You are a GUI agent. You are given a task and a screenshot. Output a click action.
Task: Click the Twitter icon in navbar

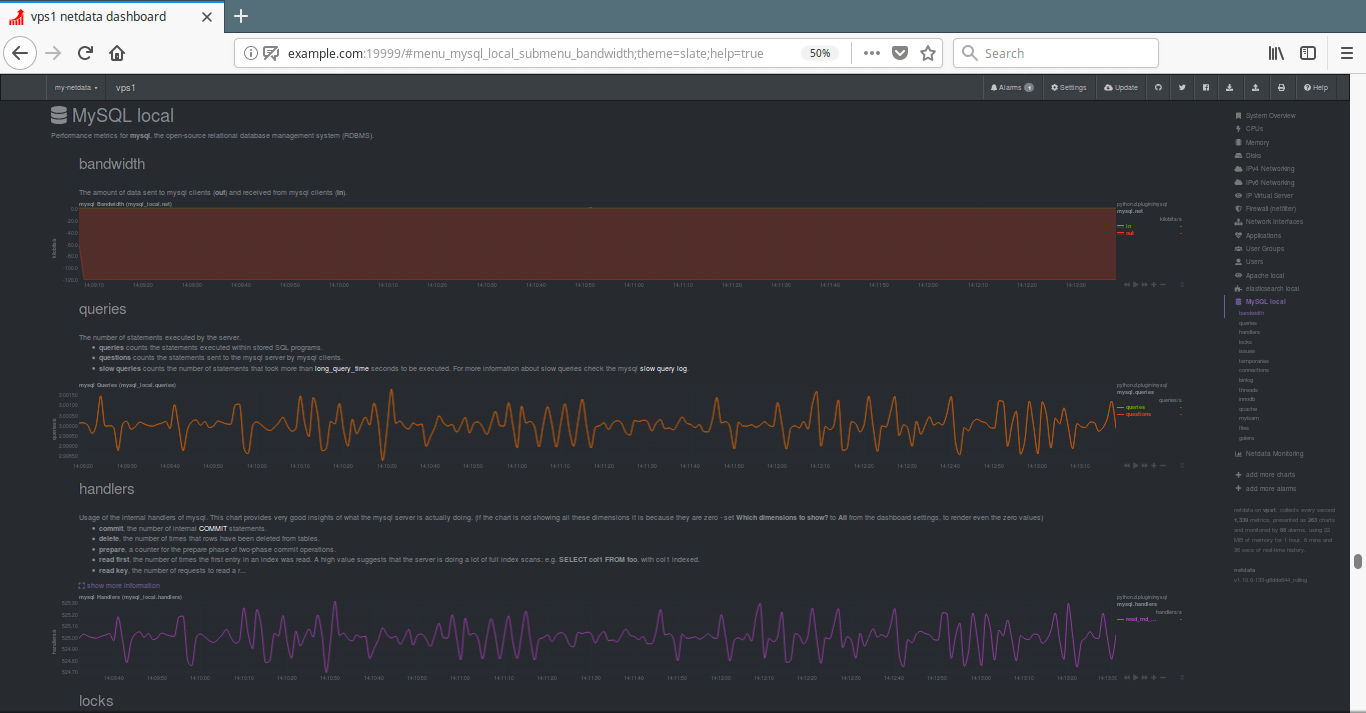pos(1182,88)
